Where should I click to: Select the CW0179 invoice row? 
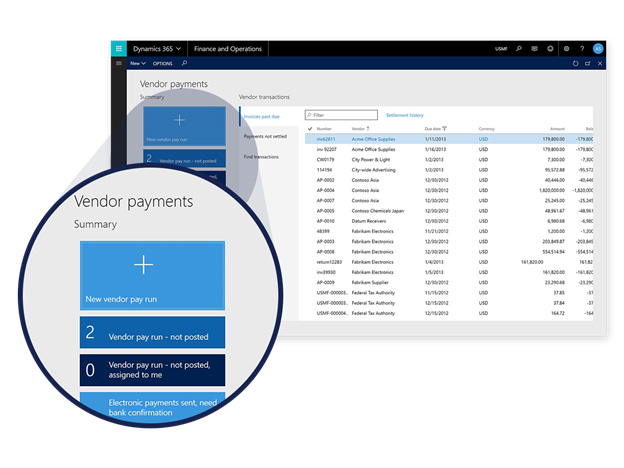(x=449, y=160)
